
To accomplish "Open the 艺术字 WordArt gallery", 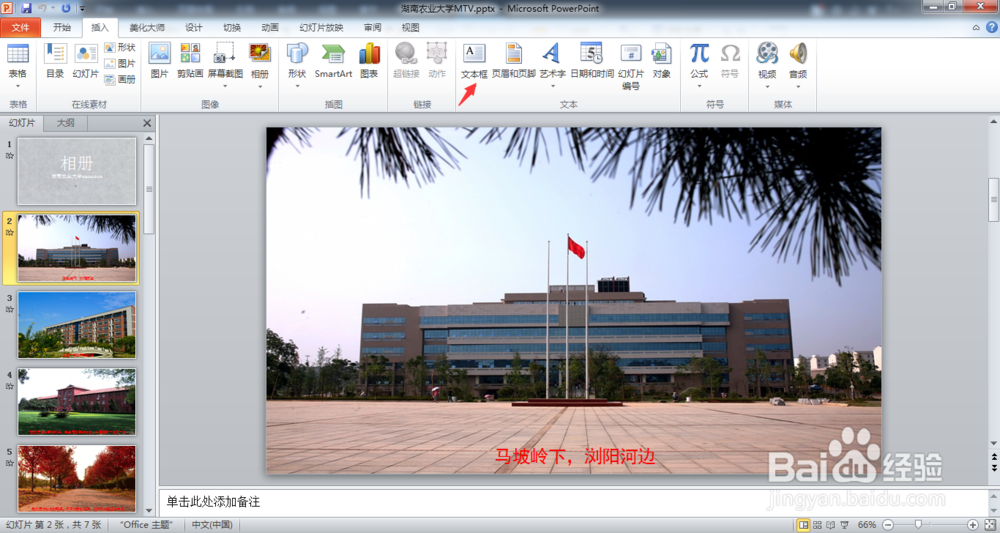I will 552,61.
